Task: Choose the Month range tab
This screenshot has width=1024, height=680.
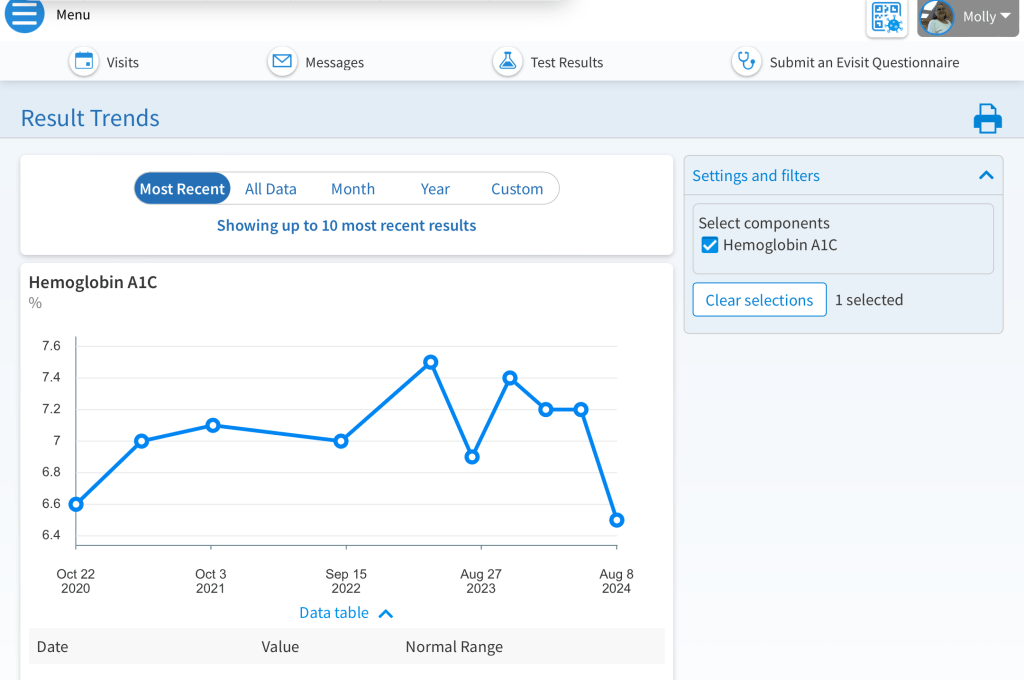Action: (x=353, y=189)
